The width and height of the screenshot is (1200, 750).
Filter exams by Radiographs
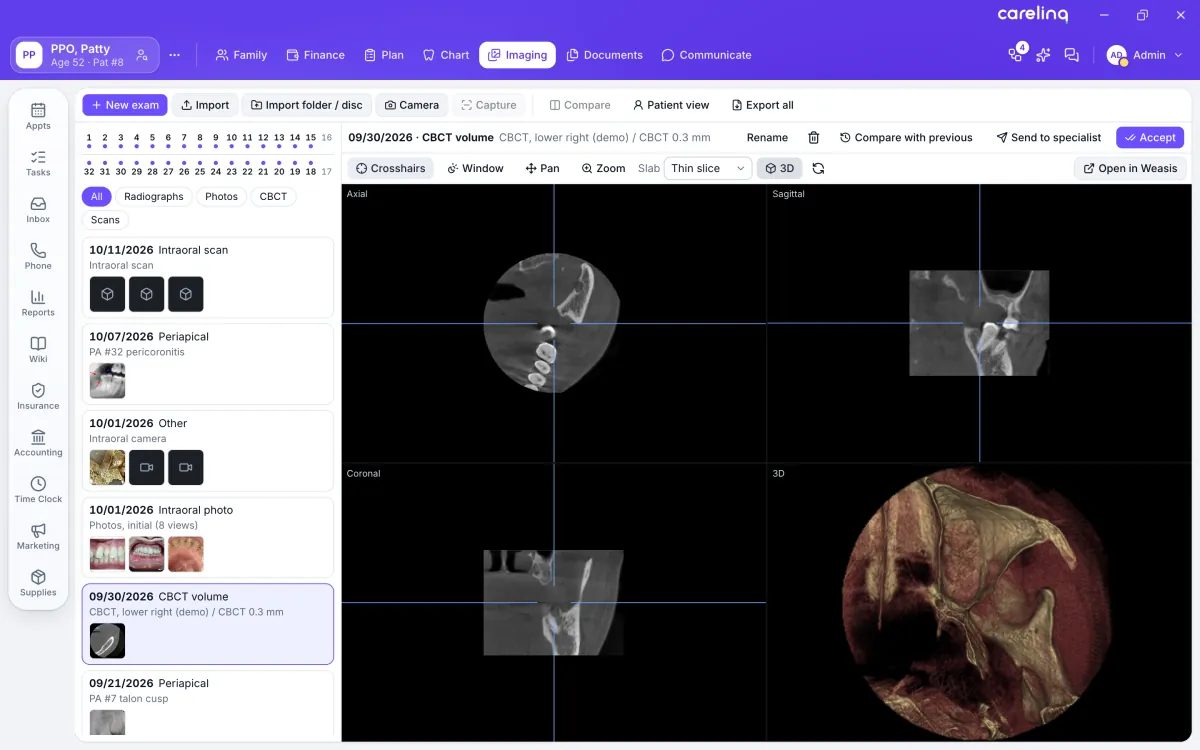154,196
